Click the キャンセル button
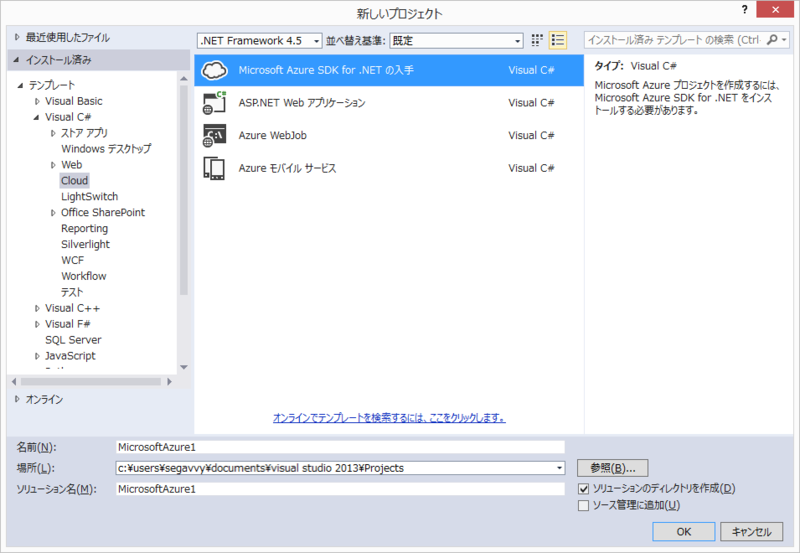Image resolution: width=800 pixels, height=553 pixels. (752, 532)
